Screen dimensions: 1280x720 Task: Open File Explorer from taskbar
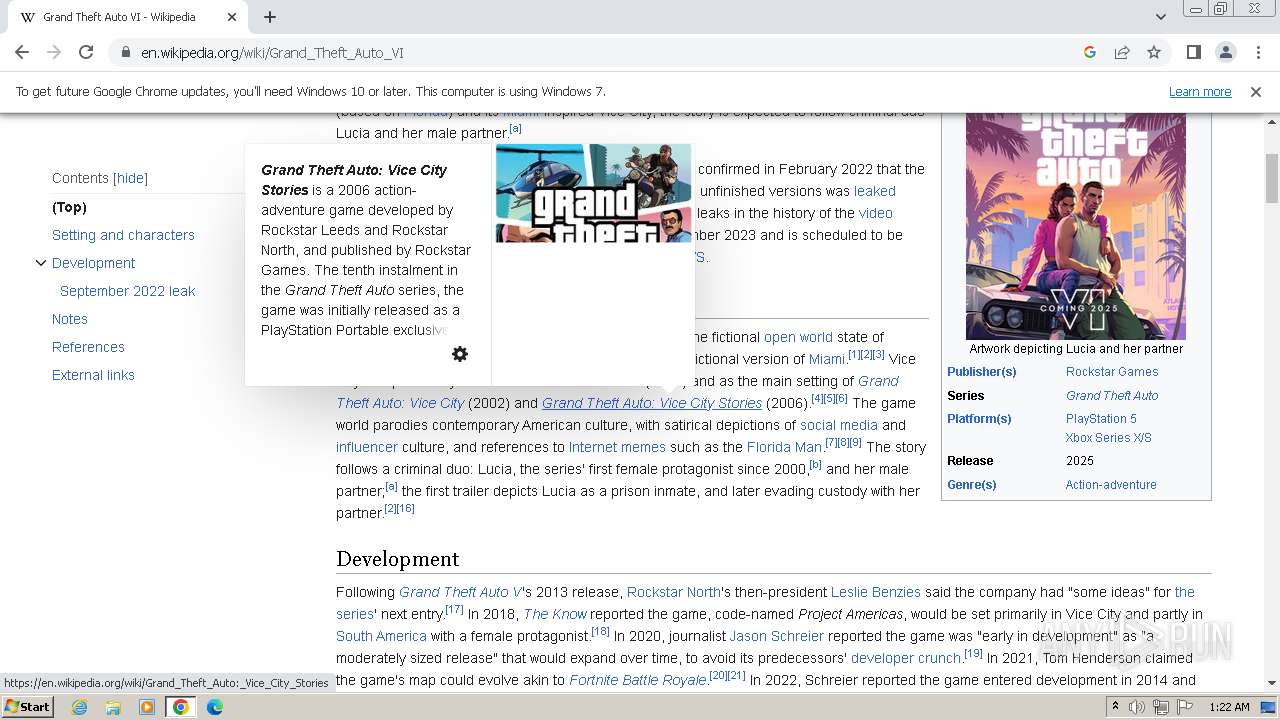click(113, 707)
